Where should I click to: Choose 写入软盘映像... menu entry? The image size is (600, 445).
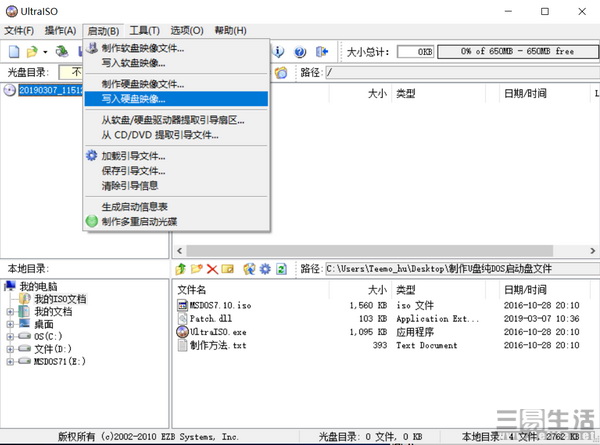(176, 63)
